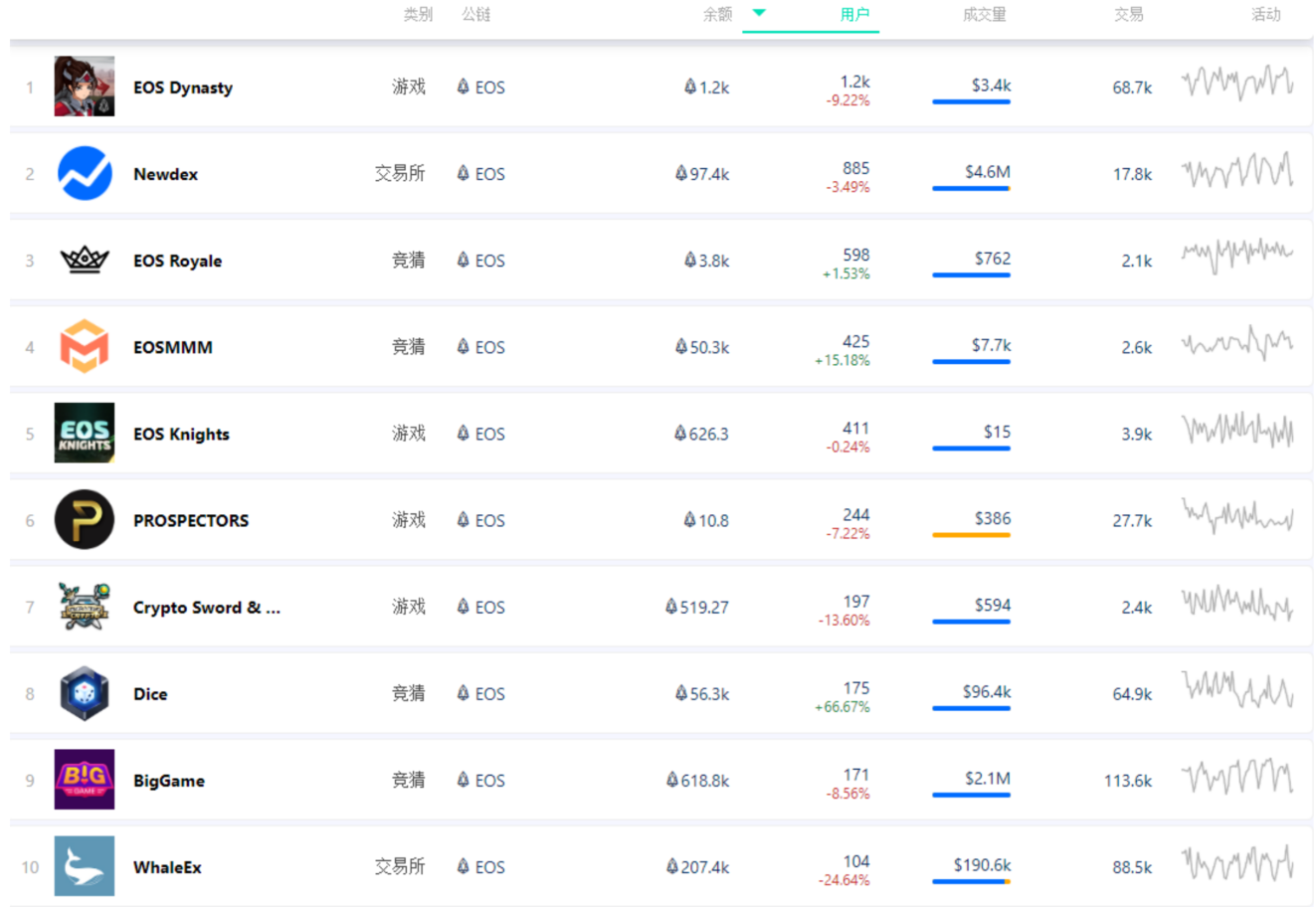Click the PROSPECTORS gold P logo

tap(85, 519)
